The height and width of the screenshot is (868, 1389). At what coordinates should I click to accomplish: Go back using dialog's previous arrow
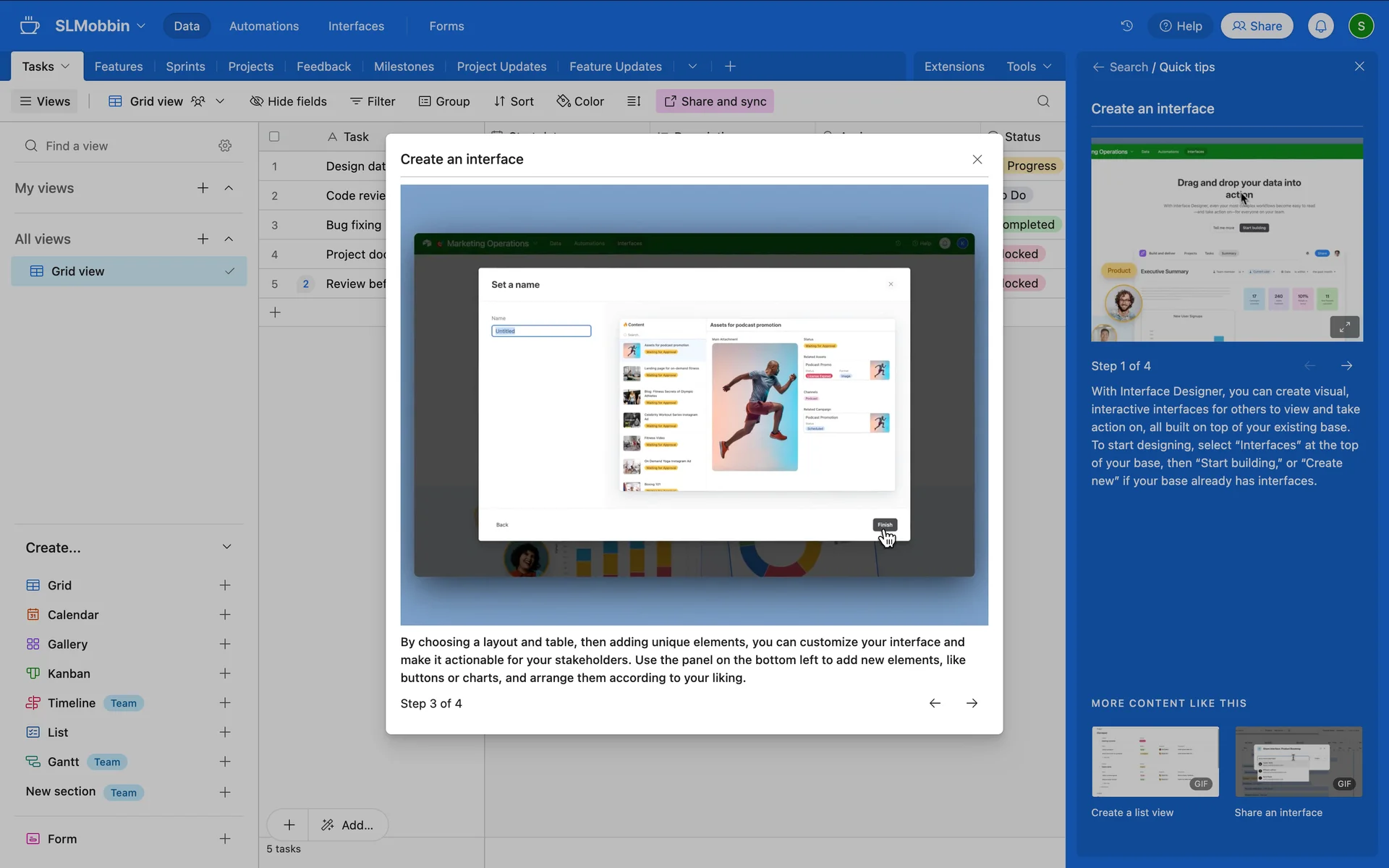935,703
